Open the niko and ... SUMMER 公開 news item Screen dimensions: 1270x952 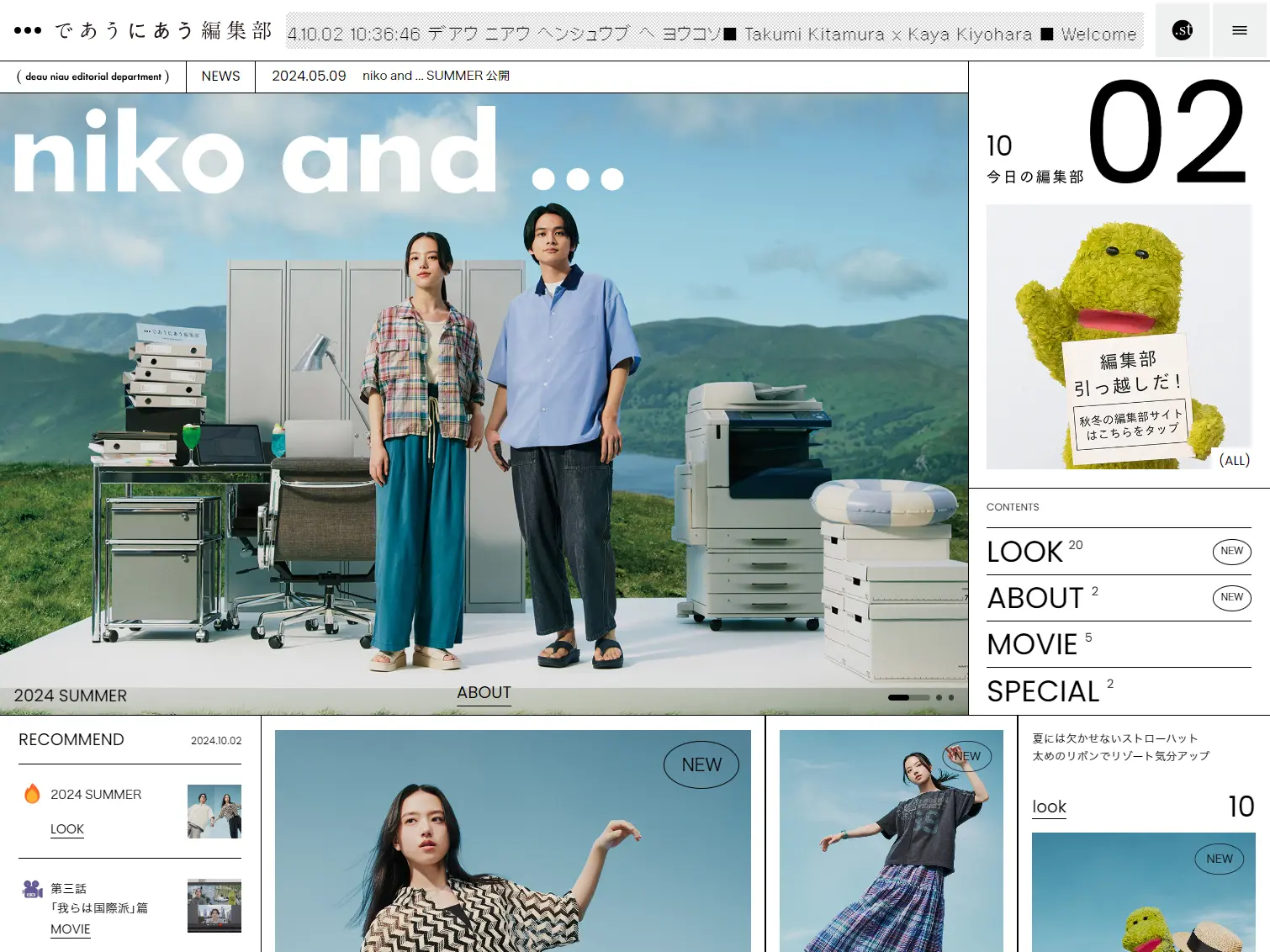tap(436, 76)
